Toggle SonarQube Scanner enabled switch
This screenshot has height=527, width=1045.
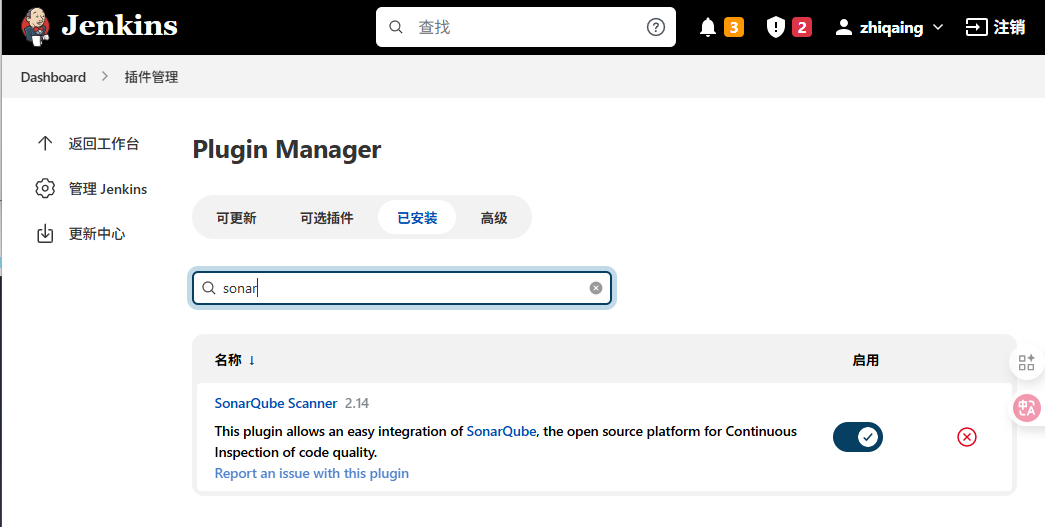tap(858, 437)
